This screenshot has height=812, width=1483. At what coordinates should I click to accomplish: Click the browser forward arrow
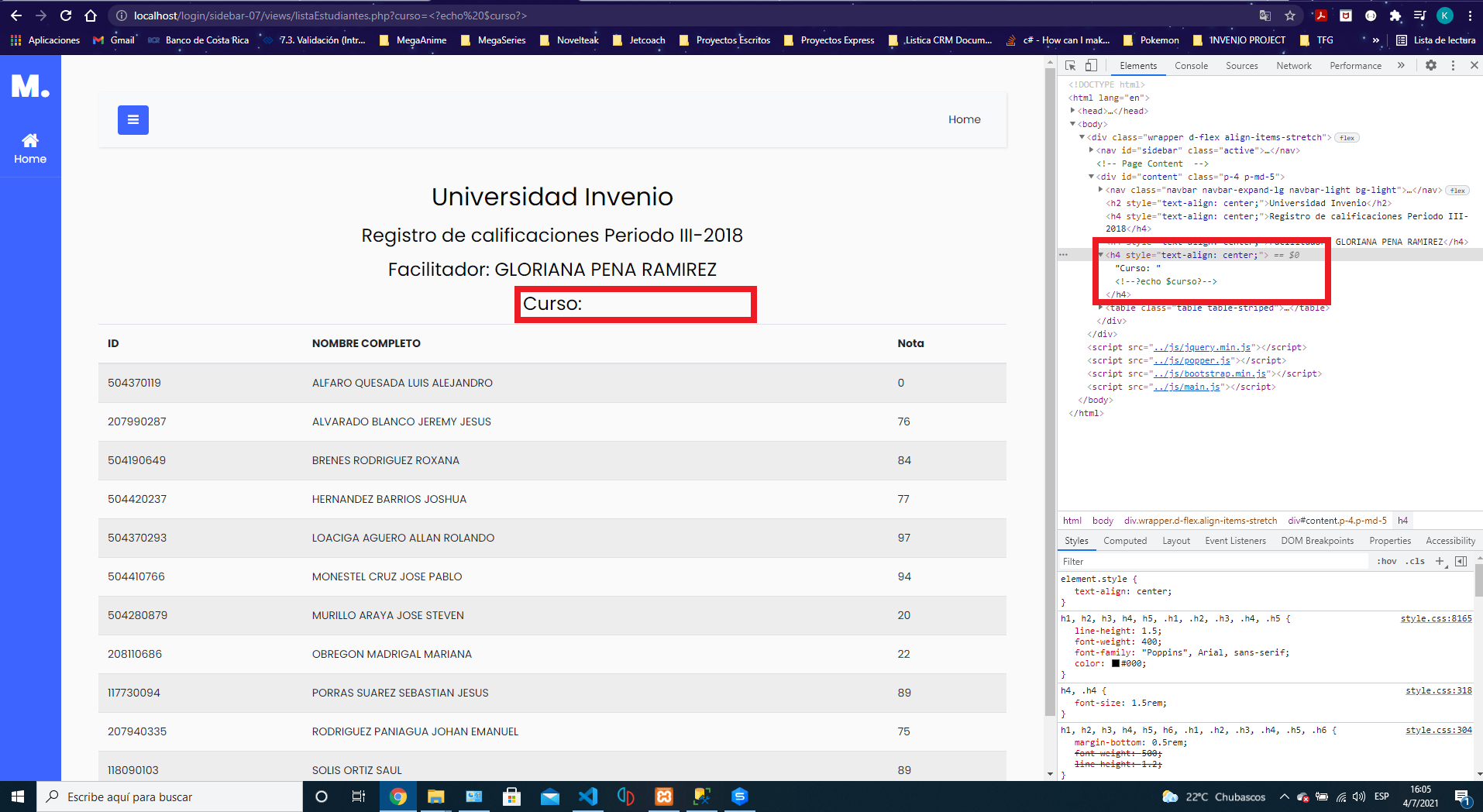(41, 15)
